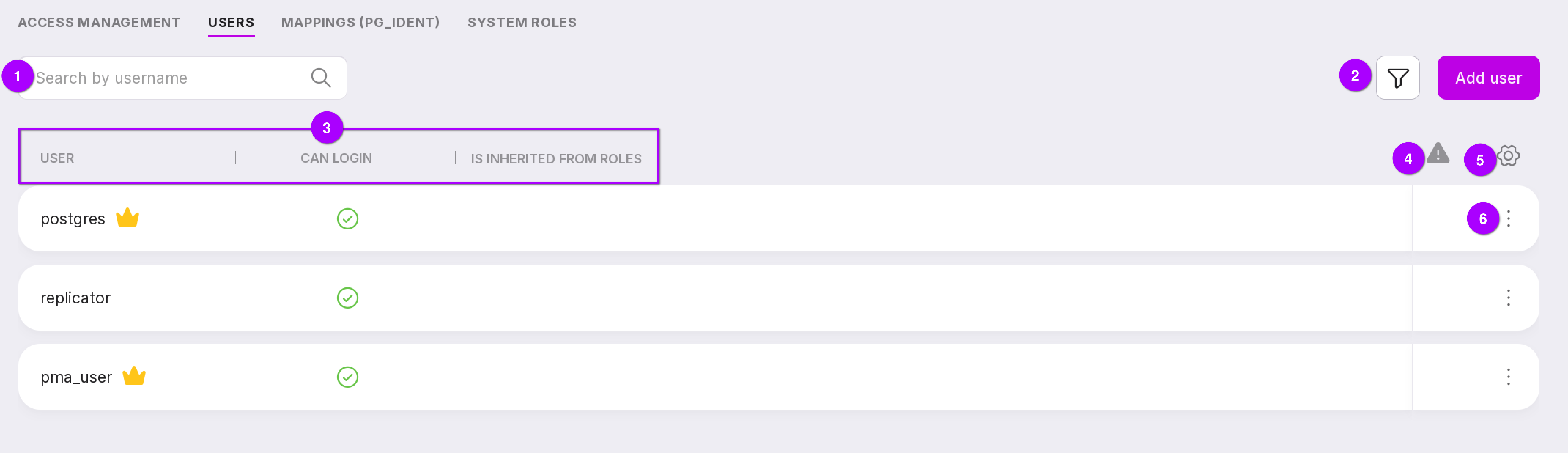Screen dimensions: 1568x453
Task: Go to the System Roles tab
Action: [x=522, y=22]
